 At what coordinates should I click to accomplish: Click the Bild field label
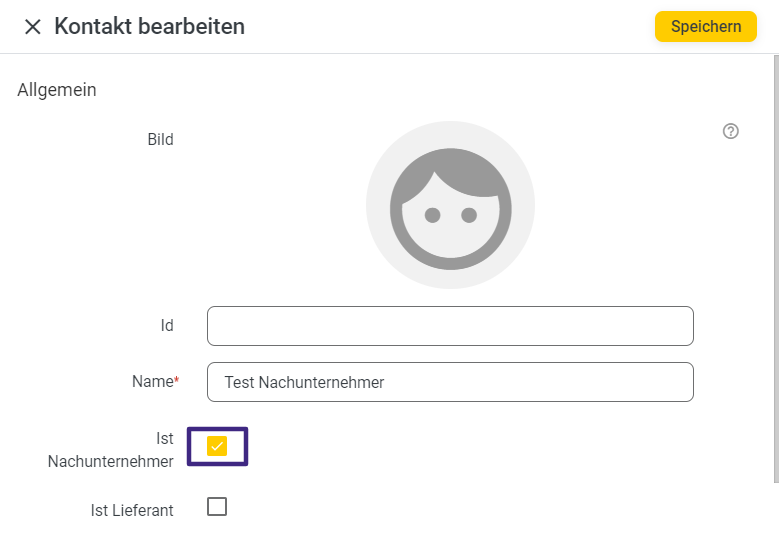coord(160,140)
